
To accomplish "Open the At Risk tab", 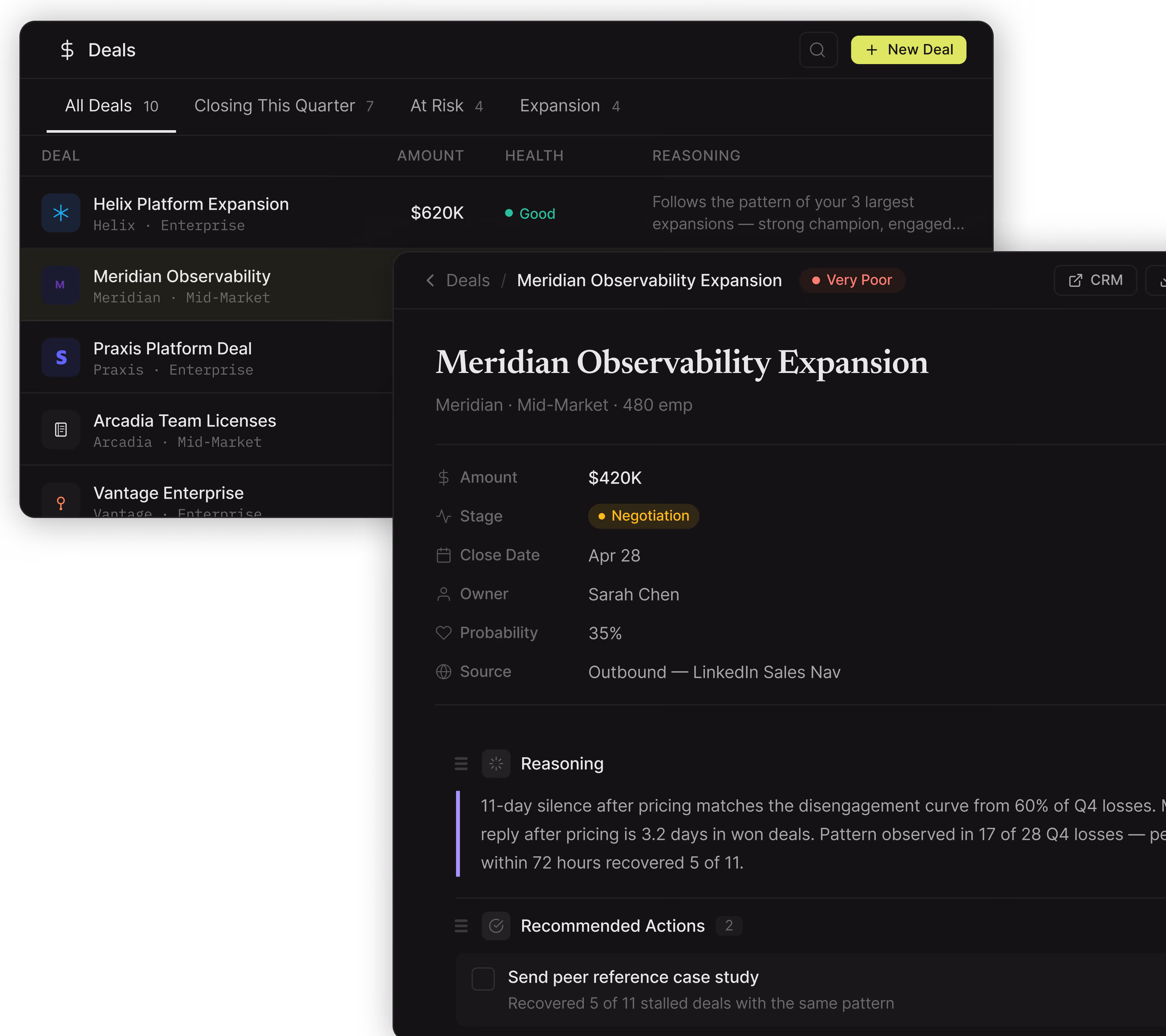I will click(x=446, y=106).
